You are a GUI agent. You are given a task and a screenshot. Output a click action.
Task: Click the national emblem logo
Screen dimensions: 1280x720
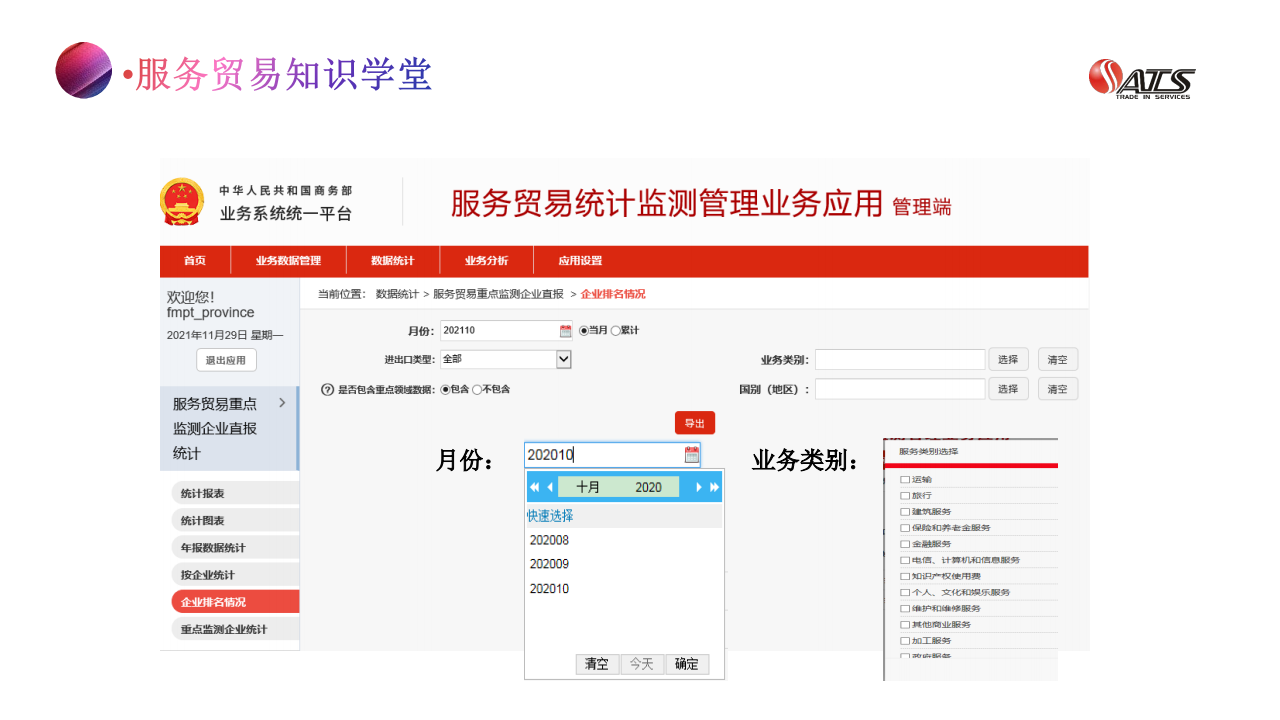tap(181, 202)
